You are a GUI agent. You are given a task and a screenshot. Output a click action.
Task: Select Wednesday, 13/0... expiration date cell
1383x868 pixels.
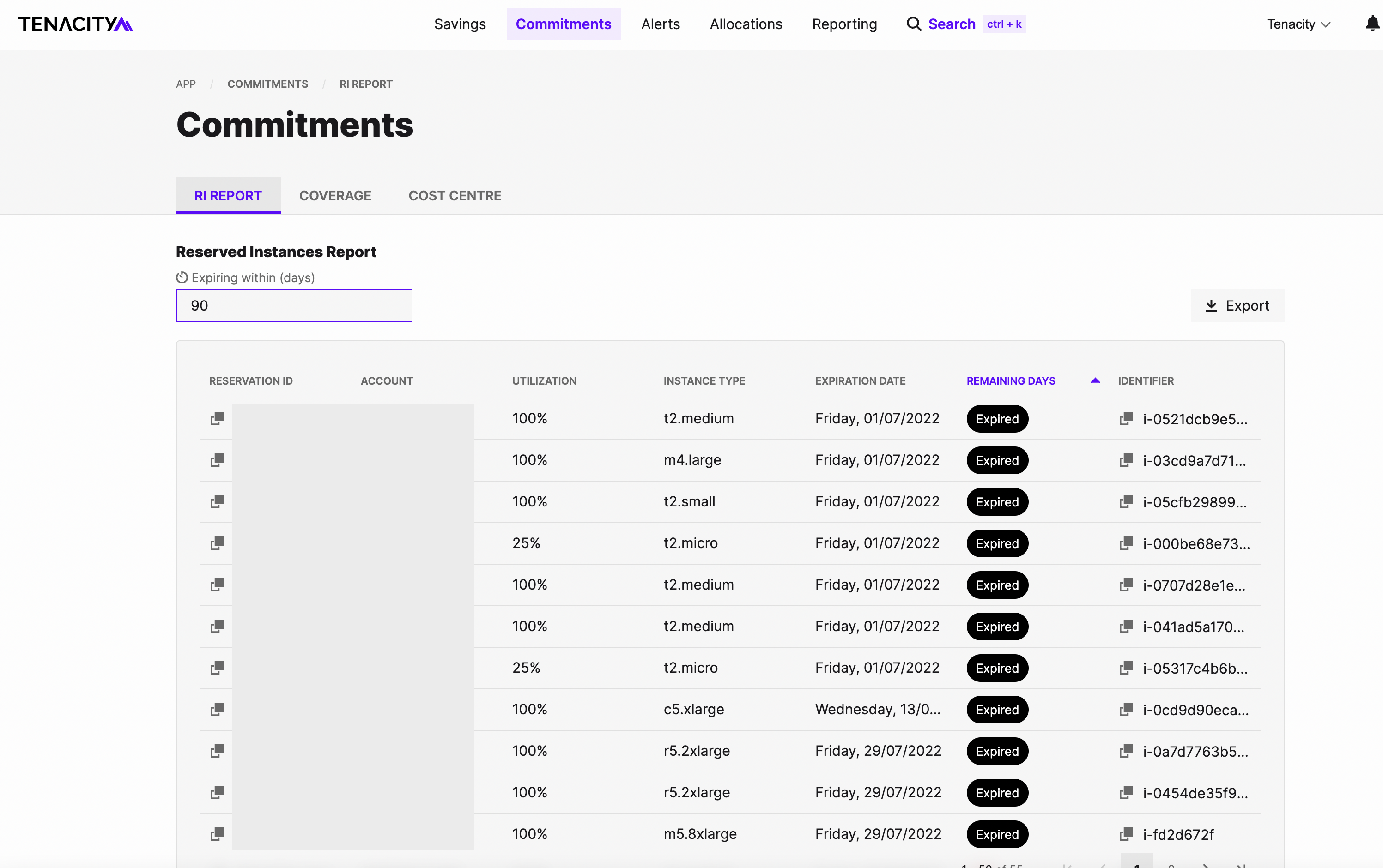[878, 709]
